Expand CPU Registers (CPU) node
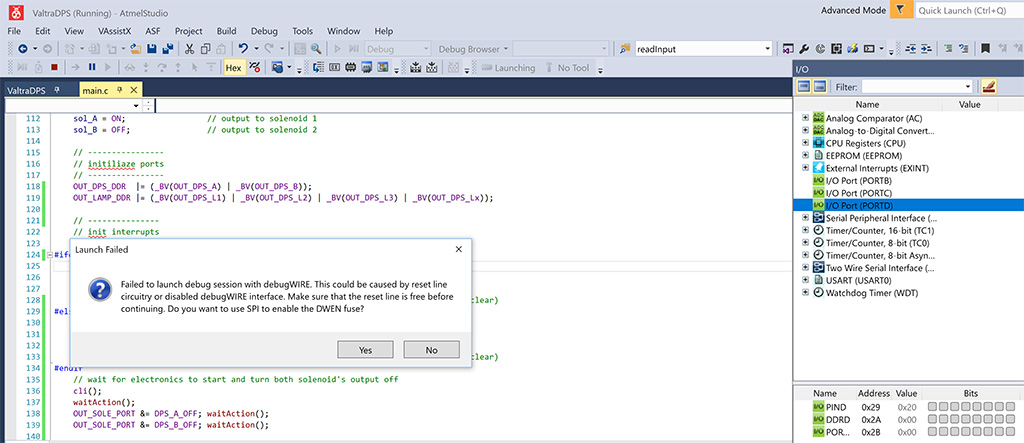1024x443 pixels. 805,143
